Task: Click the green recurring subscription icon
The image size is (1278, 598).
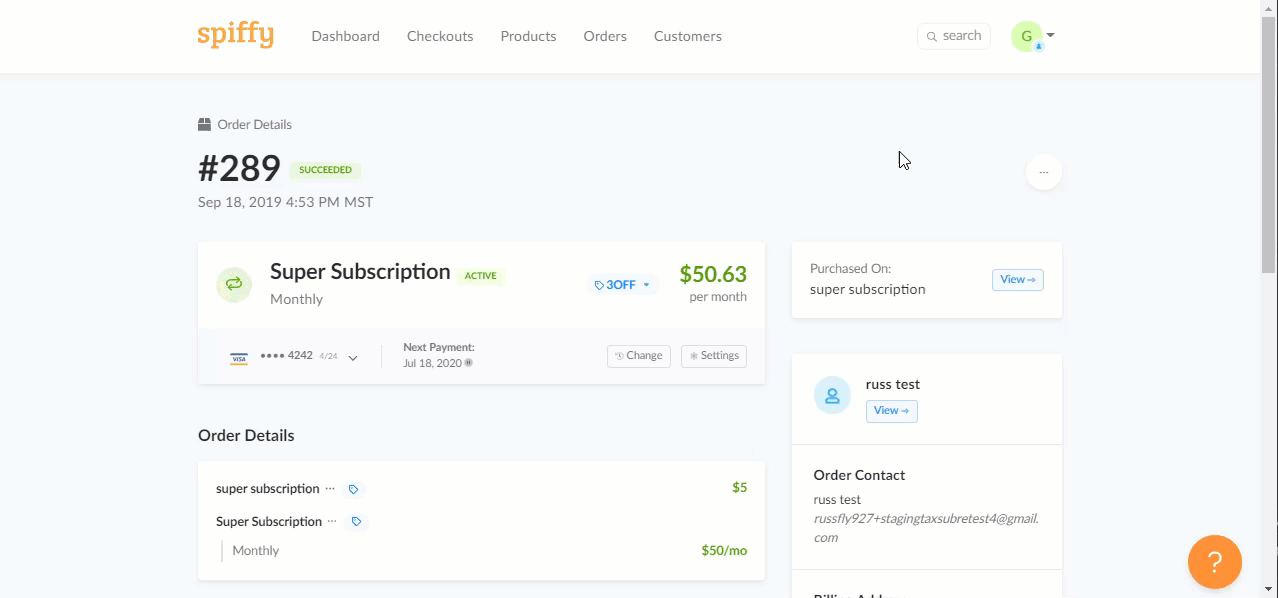Action: (x=234, y=284)
